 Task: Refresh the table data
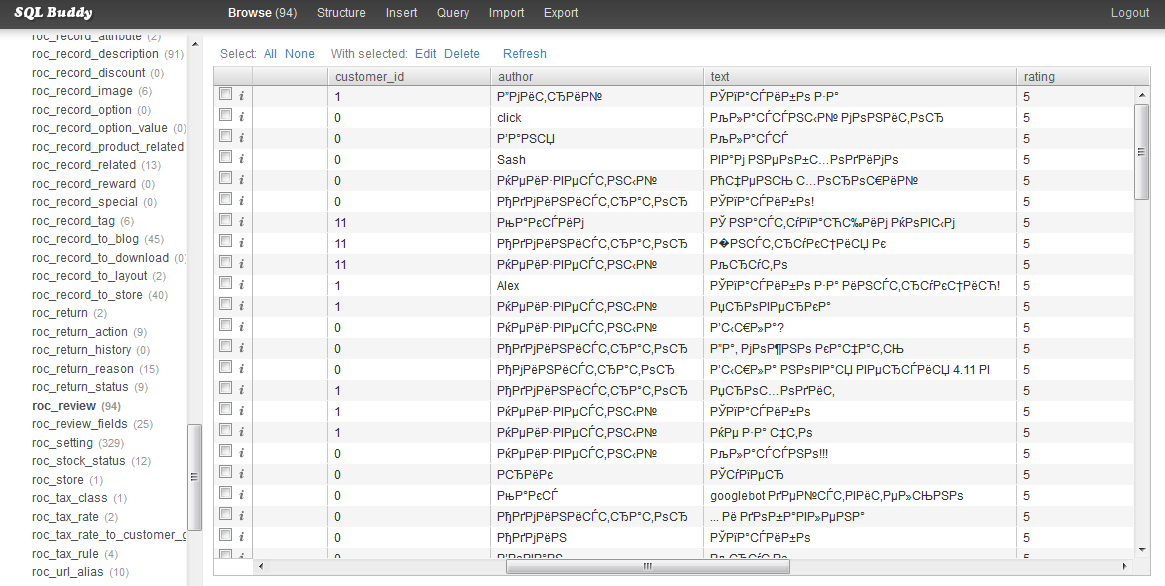[x=525, y=53]
